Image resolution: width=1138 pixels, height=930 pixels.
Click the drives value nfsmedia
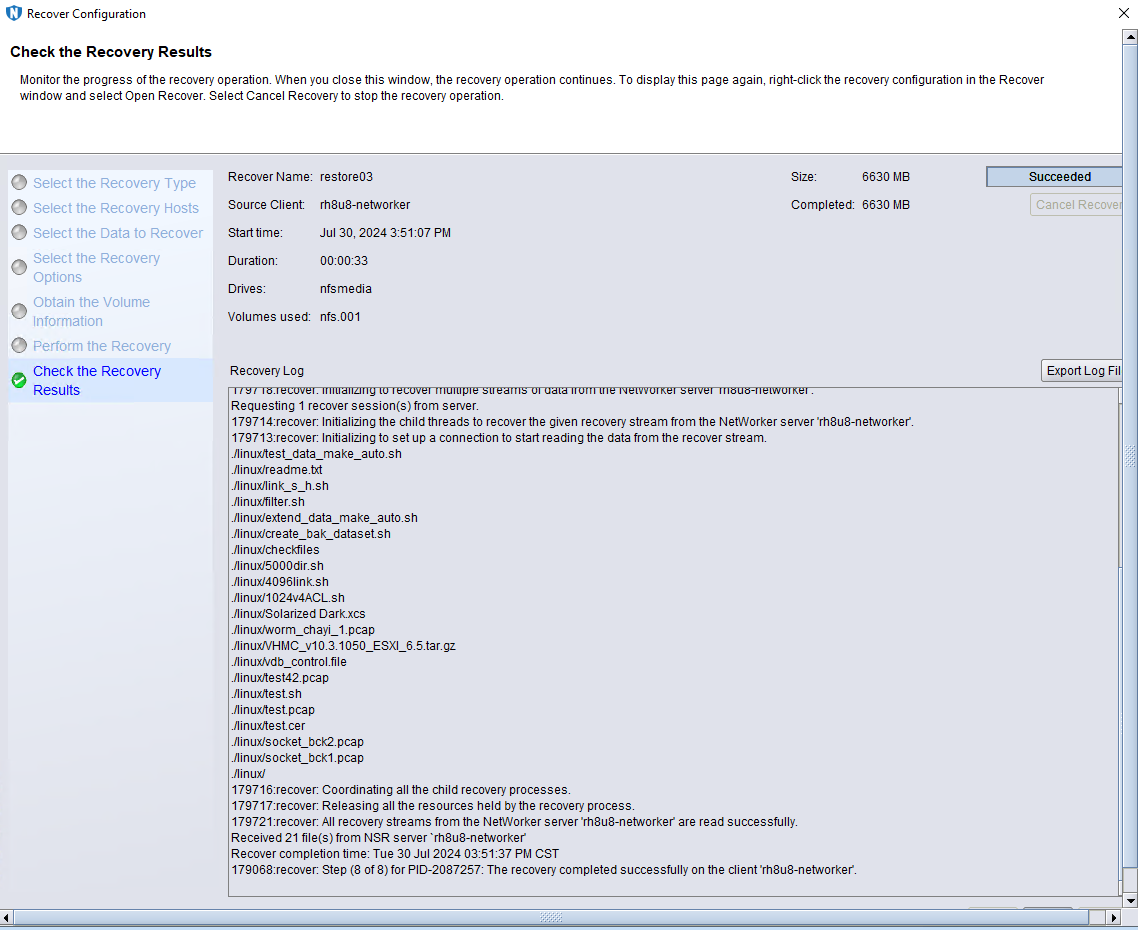[x=345, y=289]
